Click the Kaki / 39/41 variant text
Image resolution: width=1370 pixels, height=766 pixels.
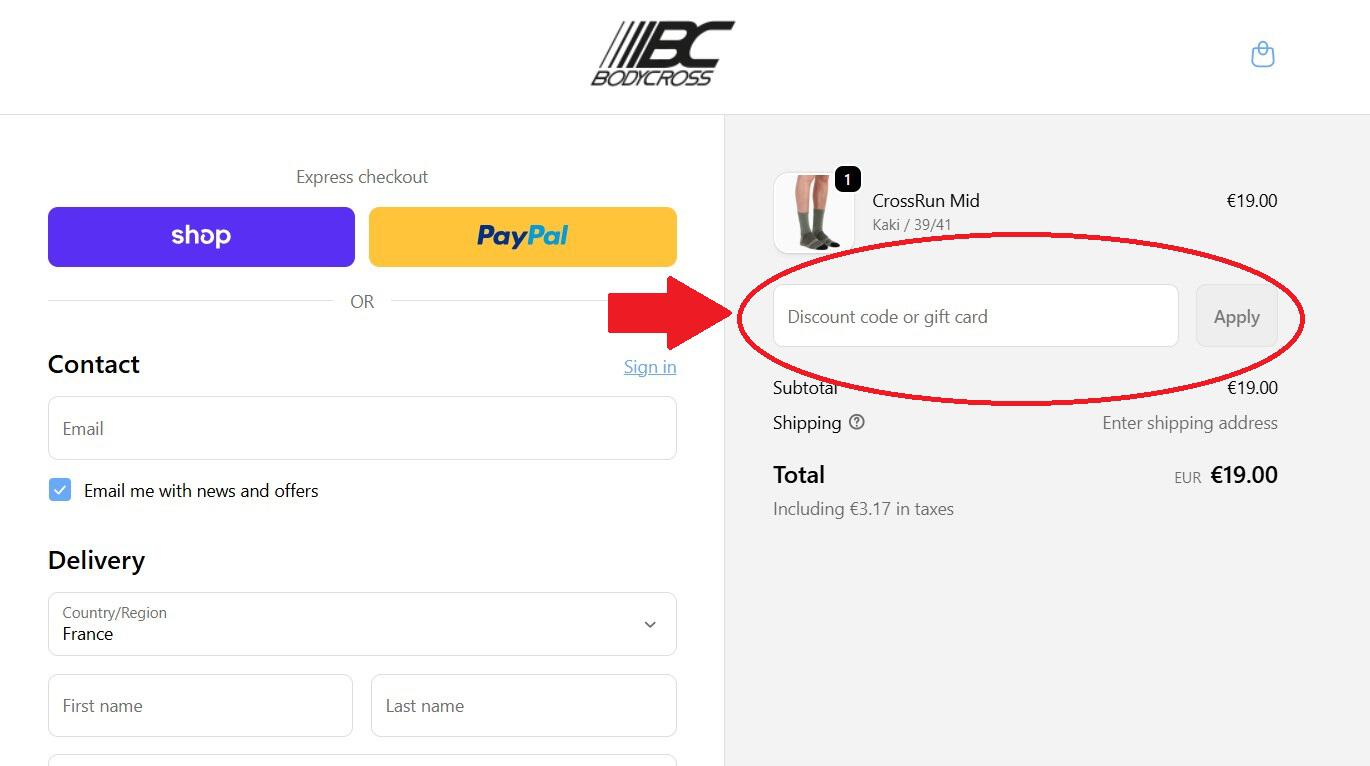pyautogui.click(x=912, y=225)
